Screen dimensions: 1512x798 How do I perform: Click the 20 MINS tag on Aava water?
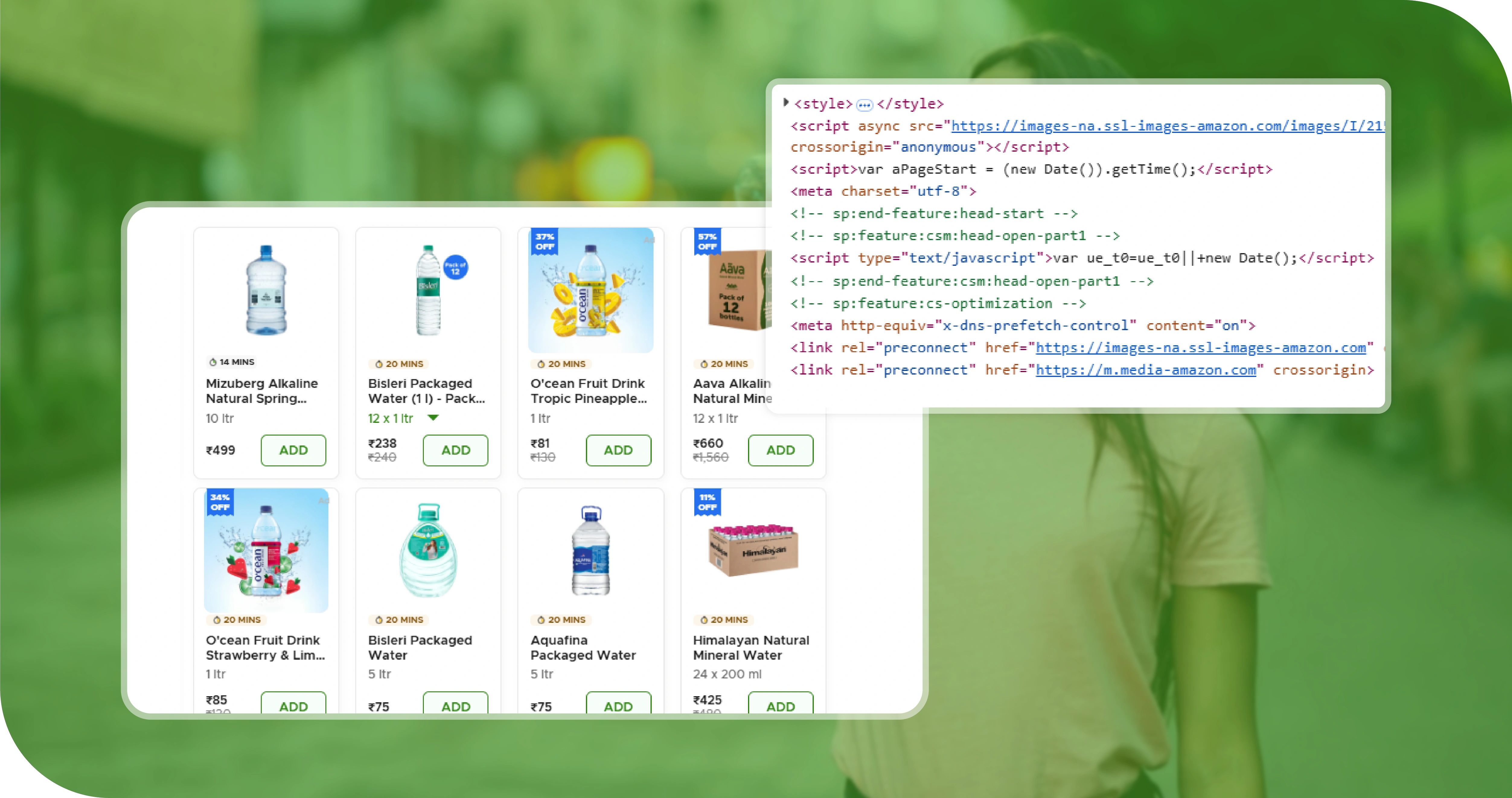point(724,364)
